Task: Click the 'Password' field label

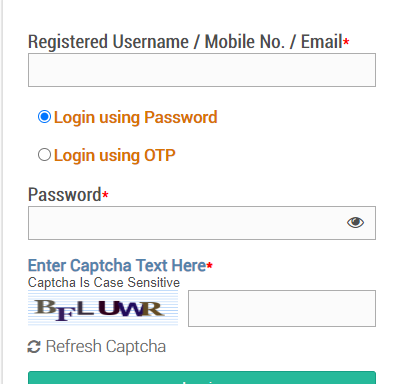Action: pyautogui.click(x=65, y=194)
